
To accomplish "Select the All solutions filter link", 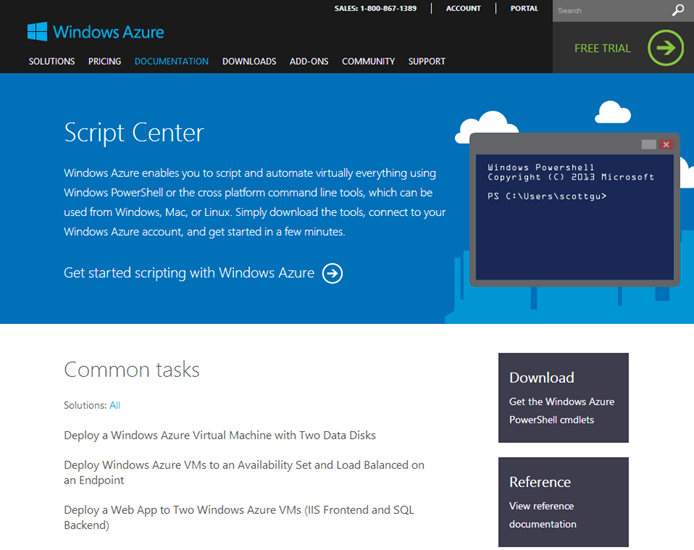I will 115,405.
